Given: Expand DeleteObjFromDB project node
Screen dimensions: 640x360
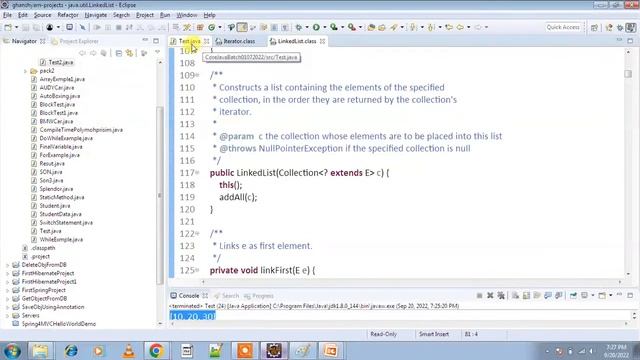Looking at the screenshot, I should coord(7,265).
